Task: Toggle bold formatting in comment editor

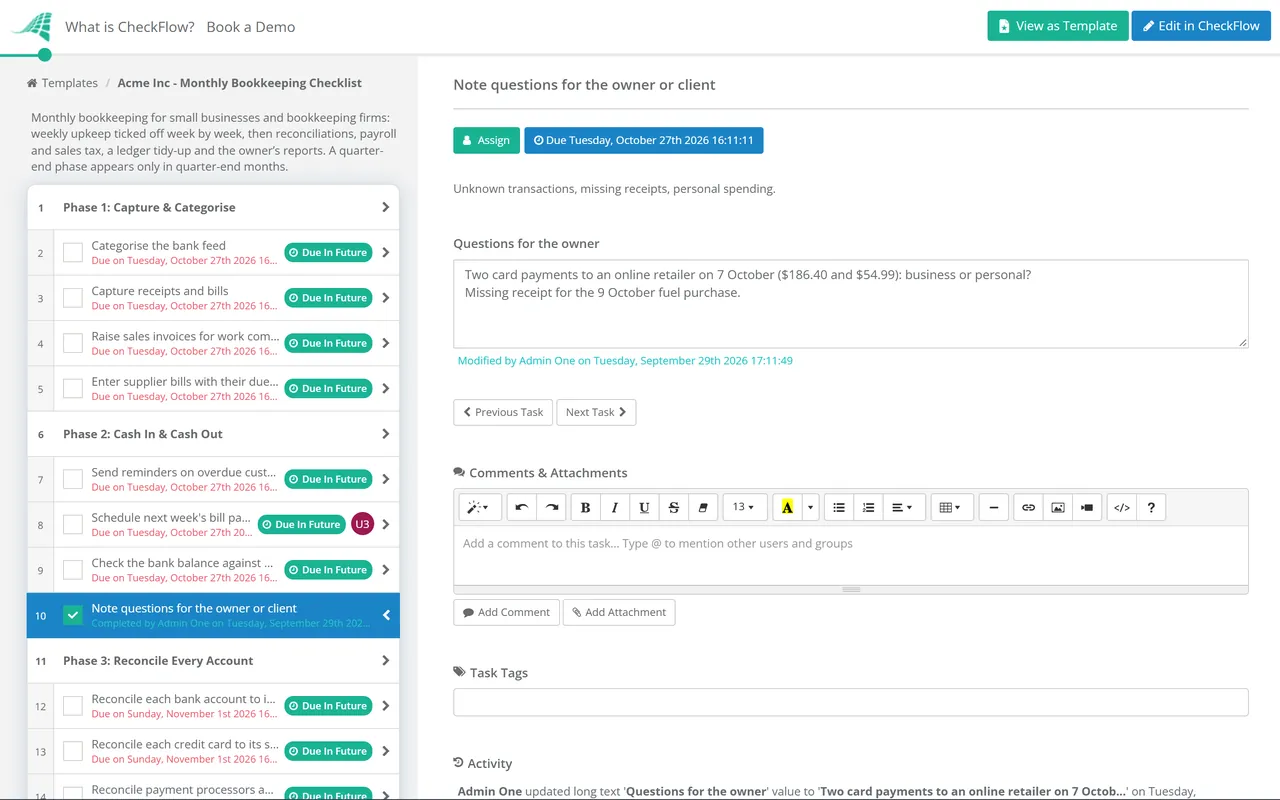Action: (x=585, y=508)
